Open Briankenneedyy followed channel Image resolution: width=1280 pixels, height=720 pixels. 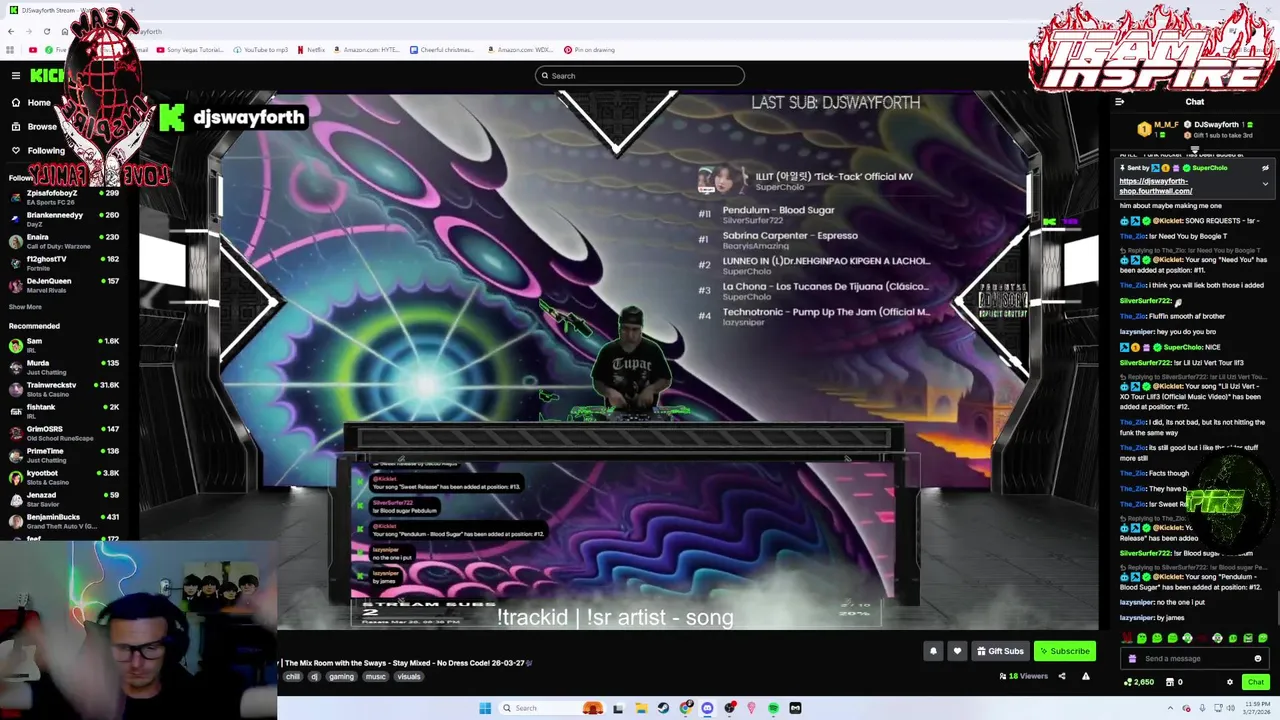64,219
